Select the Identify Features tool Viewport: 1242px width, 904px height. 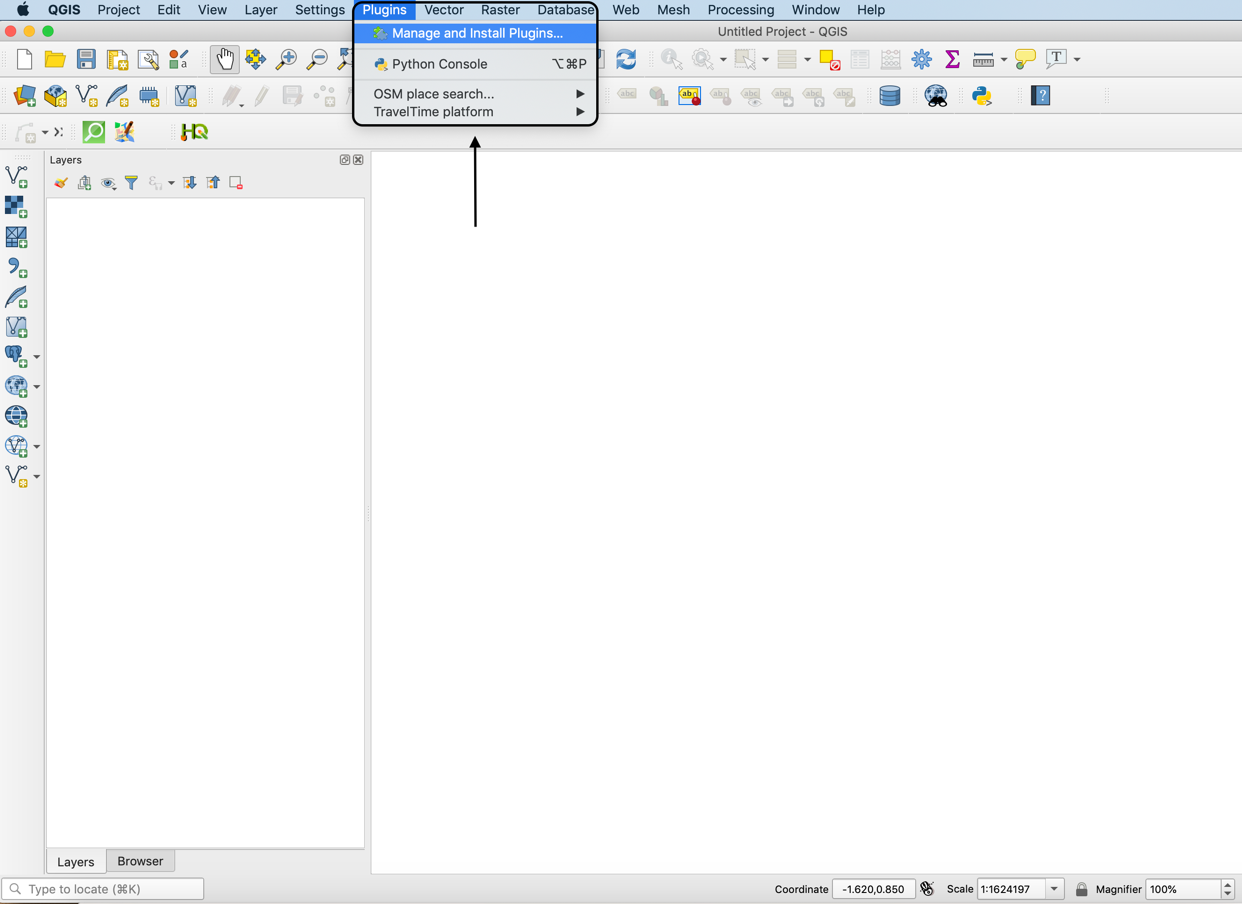(671, 60)
